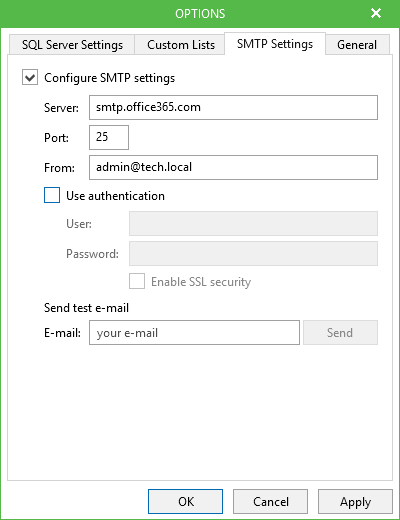Click the Password input box
The height and width of the screenshot is (520, 400).
point(253,253)
